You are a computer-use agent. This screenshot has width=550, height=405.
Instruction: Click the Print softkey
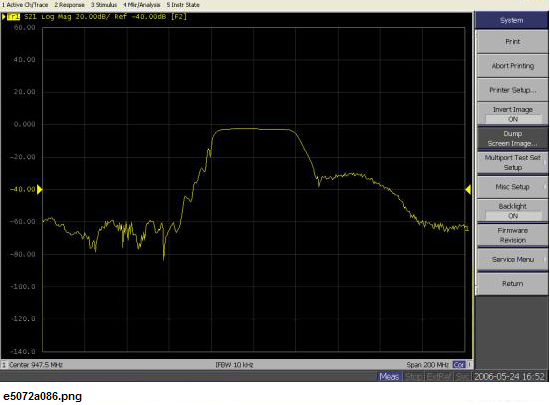click(x=512, y=41)
